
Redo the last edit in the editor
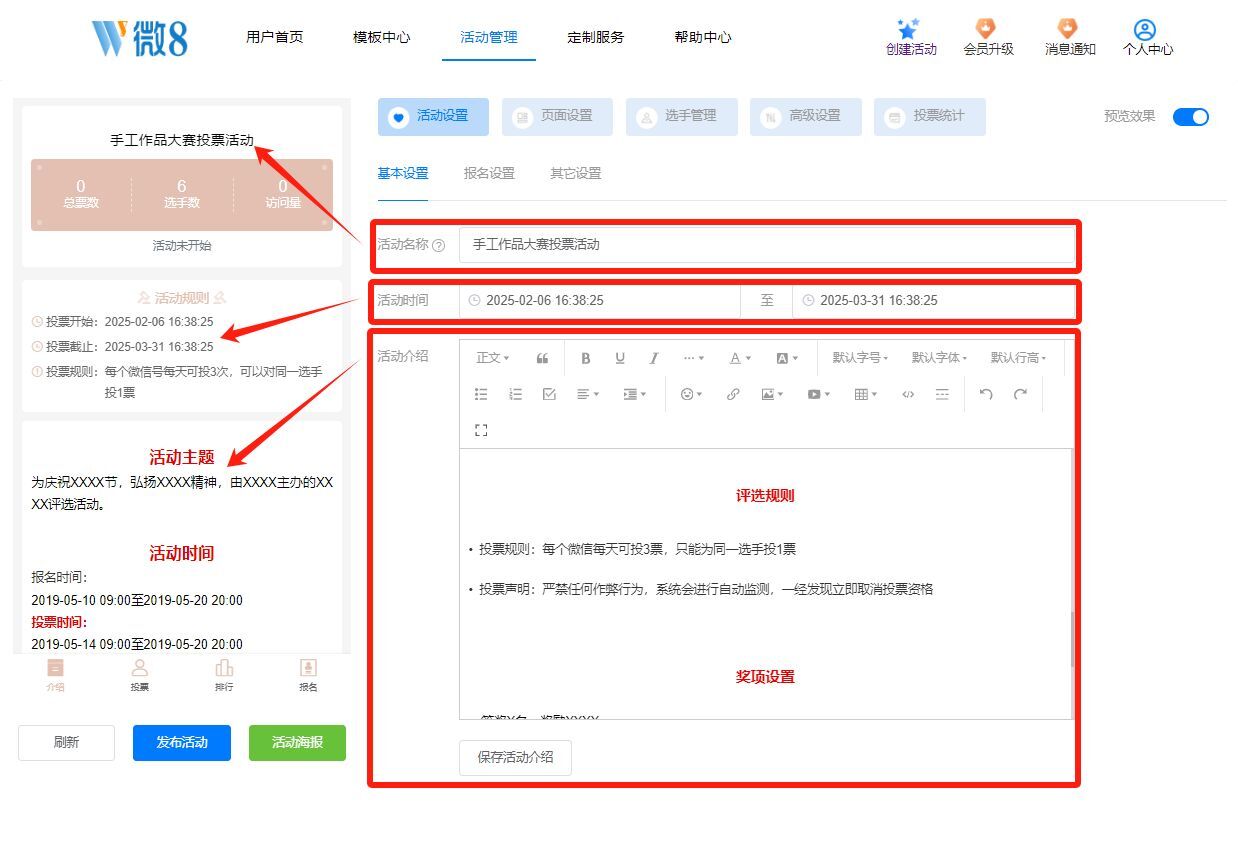[x=1020, y=395]
